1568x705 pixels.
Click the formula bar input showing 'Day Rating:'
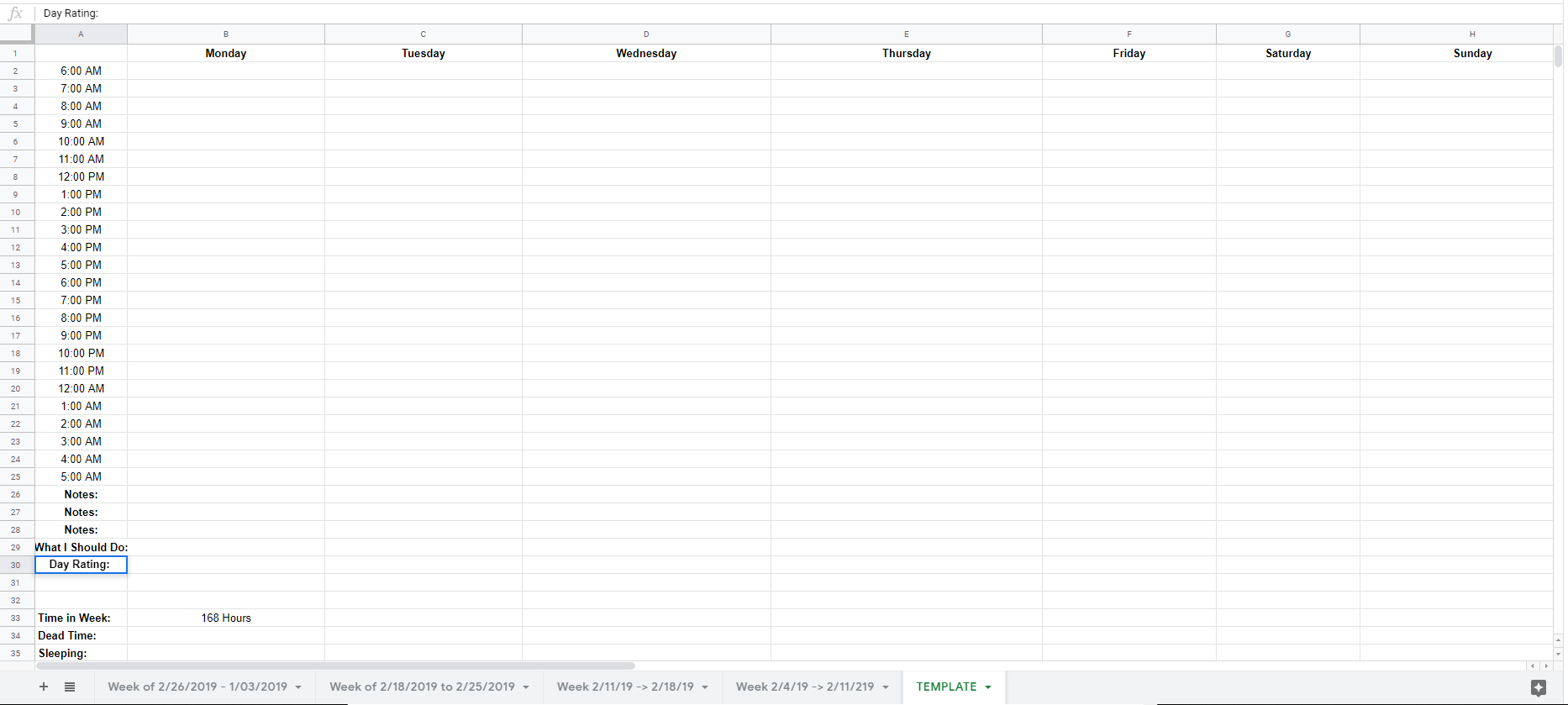[798, 13]
